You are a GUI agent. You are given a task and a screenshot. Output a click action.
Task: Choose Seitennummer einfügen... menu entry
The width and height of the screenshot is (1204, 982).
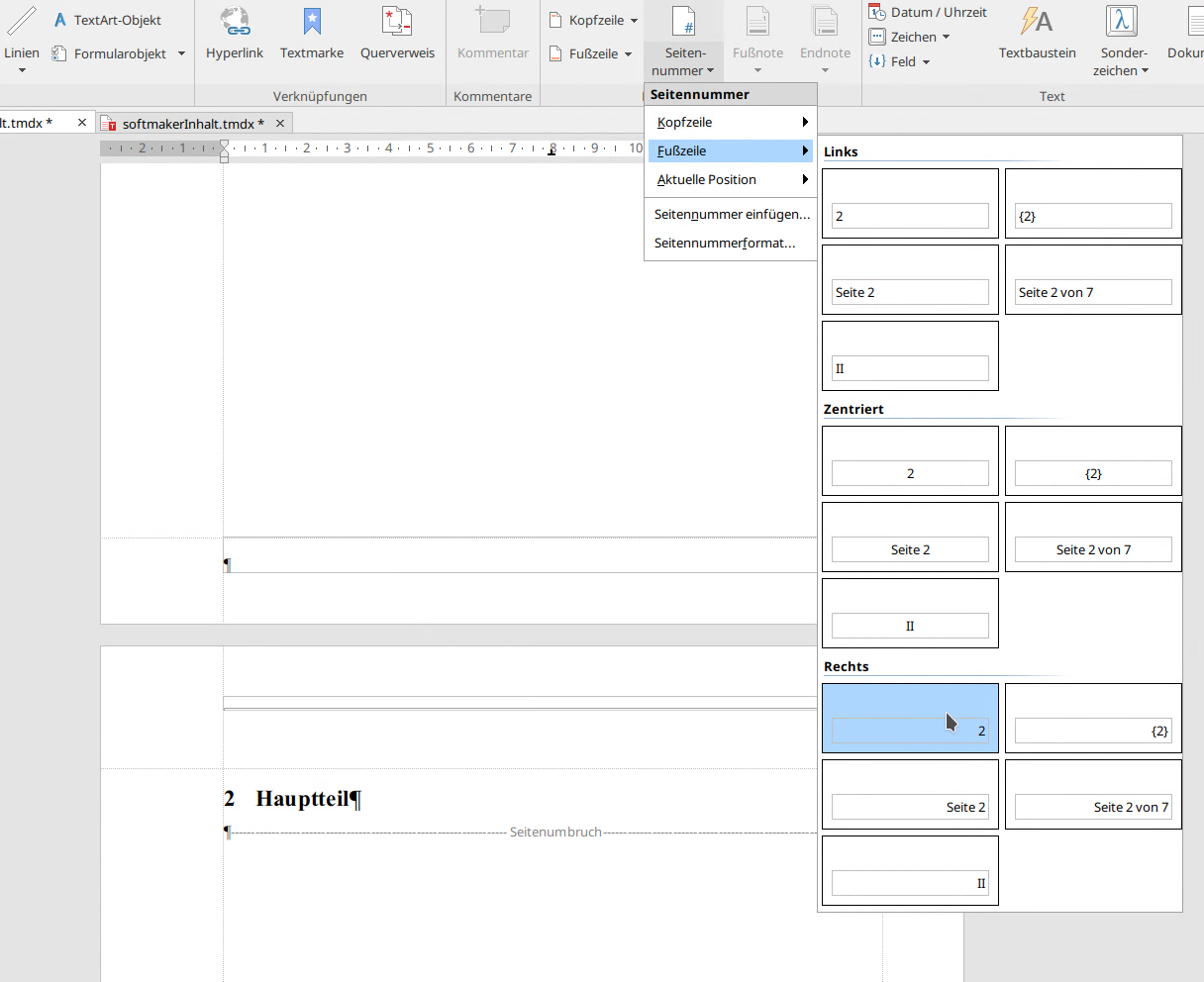(x=732, y=214)
